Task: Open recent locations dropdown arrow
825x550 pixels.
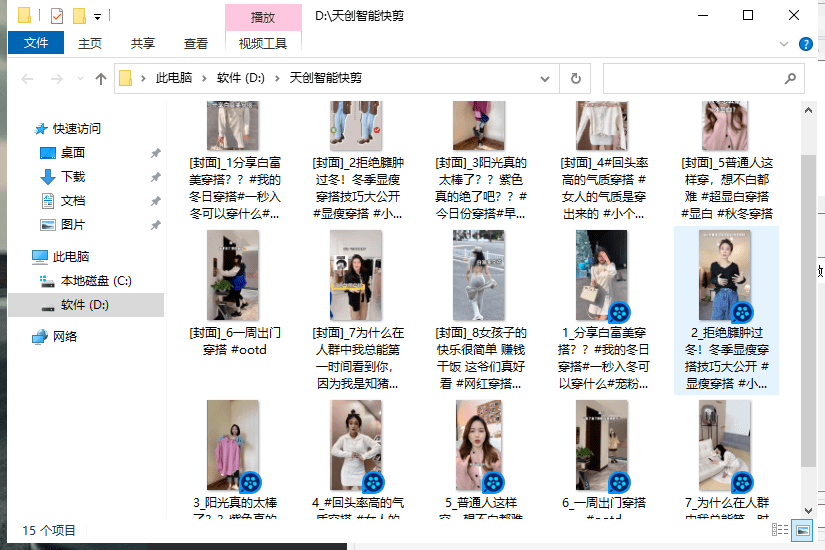Action: click(80, 79)
